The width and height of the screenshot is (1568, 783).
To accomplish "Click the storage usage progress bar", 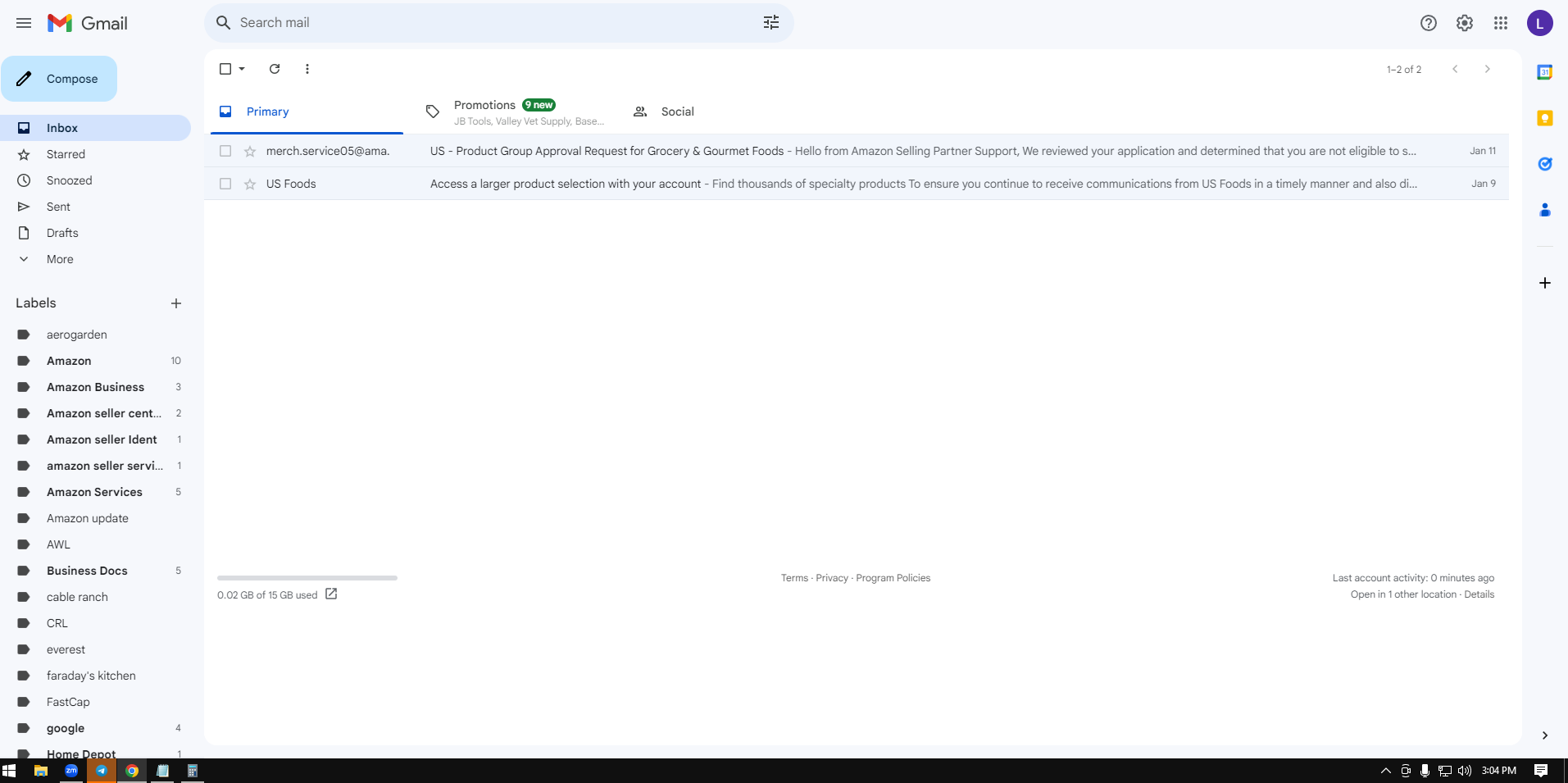I will [x=307, y=578].
